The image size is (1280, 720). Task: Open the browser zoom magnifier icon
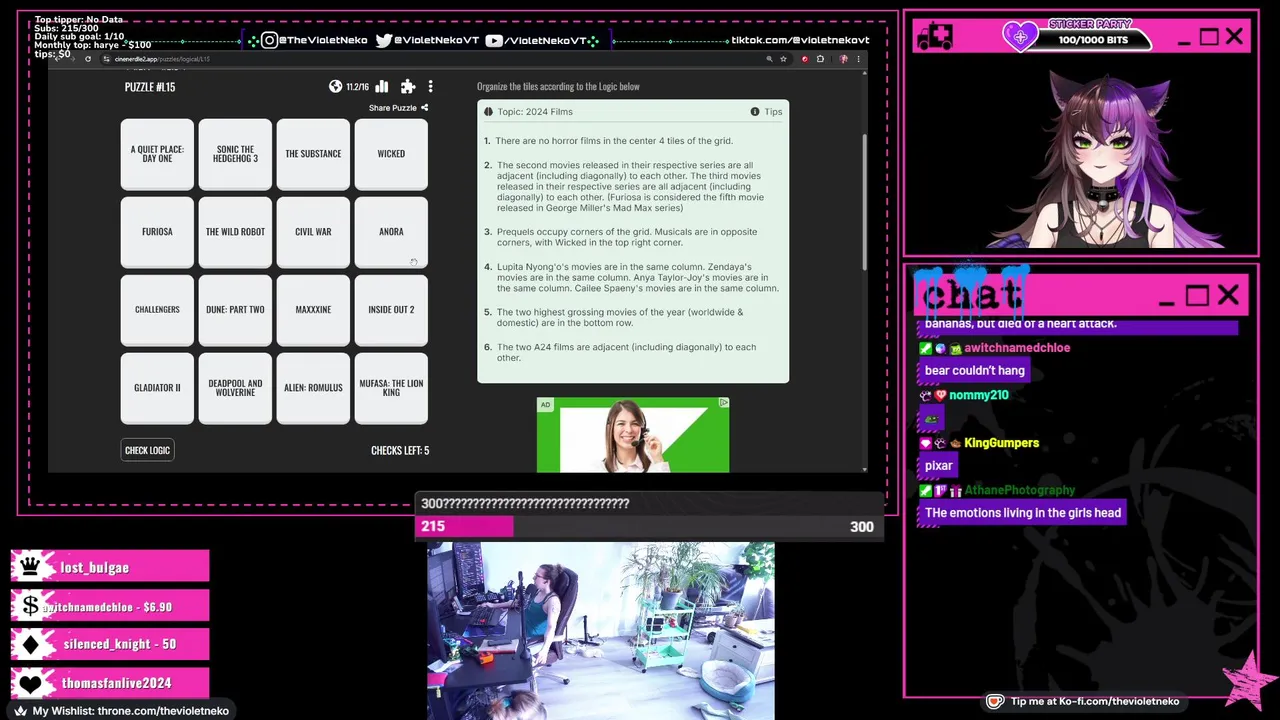[x=769, y=59]
